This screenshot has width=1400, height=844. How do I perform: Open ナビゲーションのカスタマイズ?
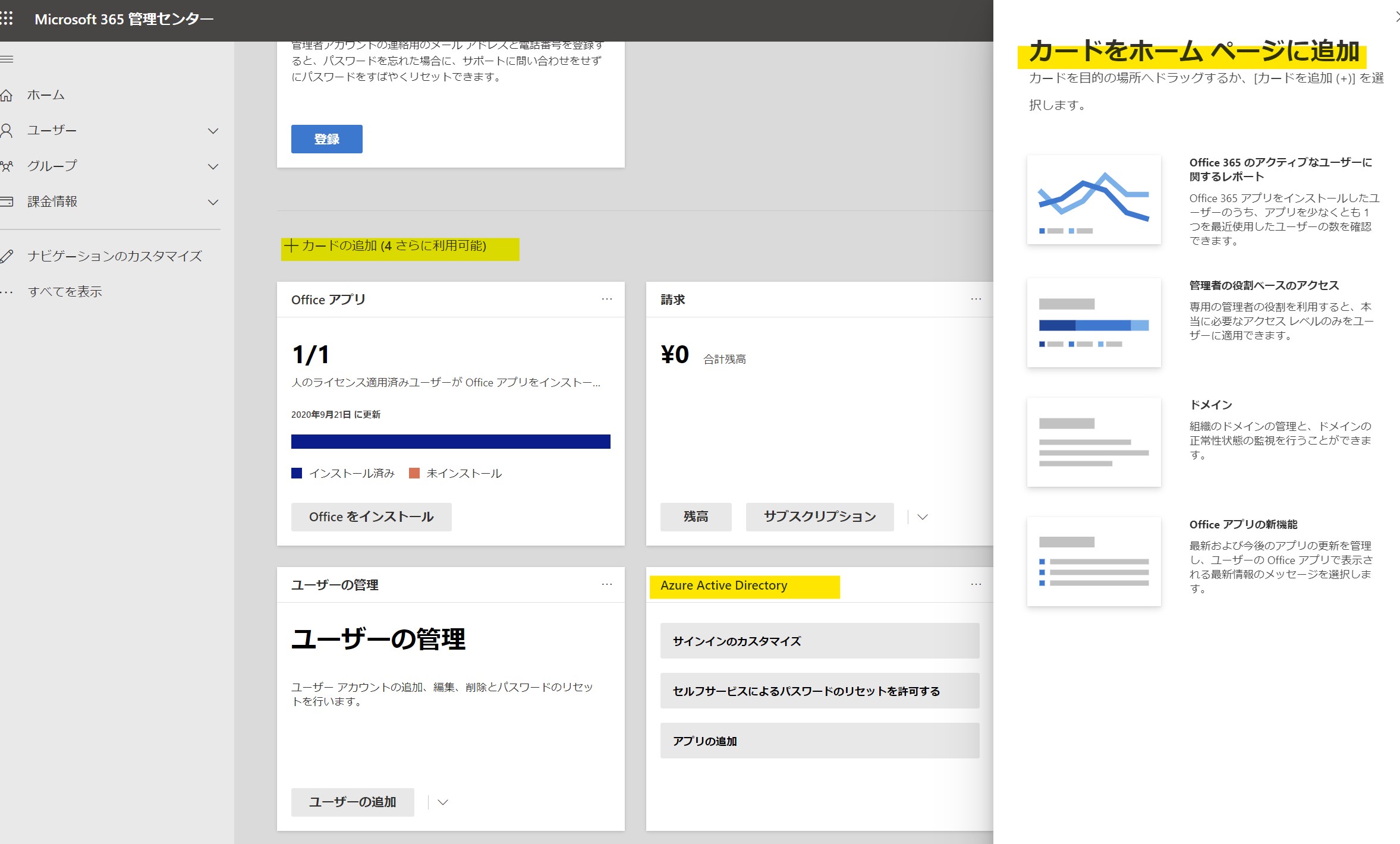click(115, 256)
